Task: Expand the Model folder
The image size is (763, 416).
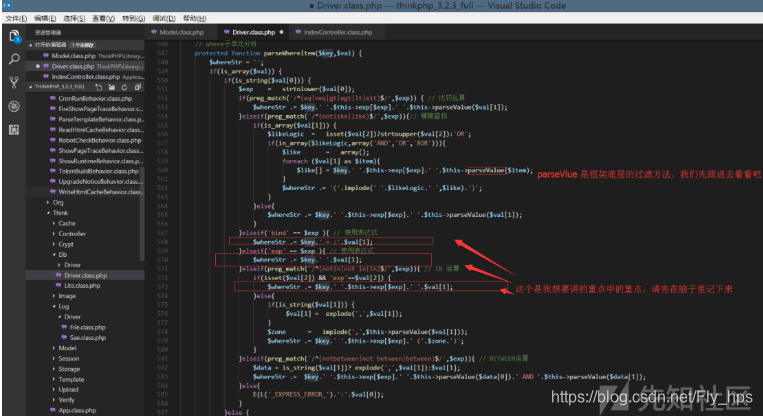Action: 67,348
